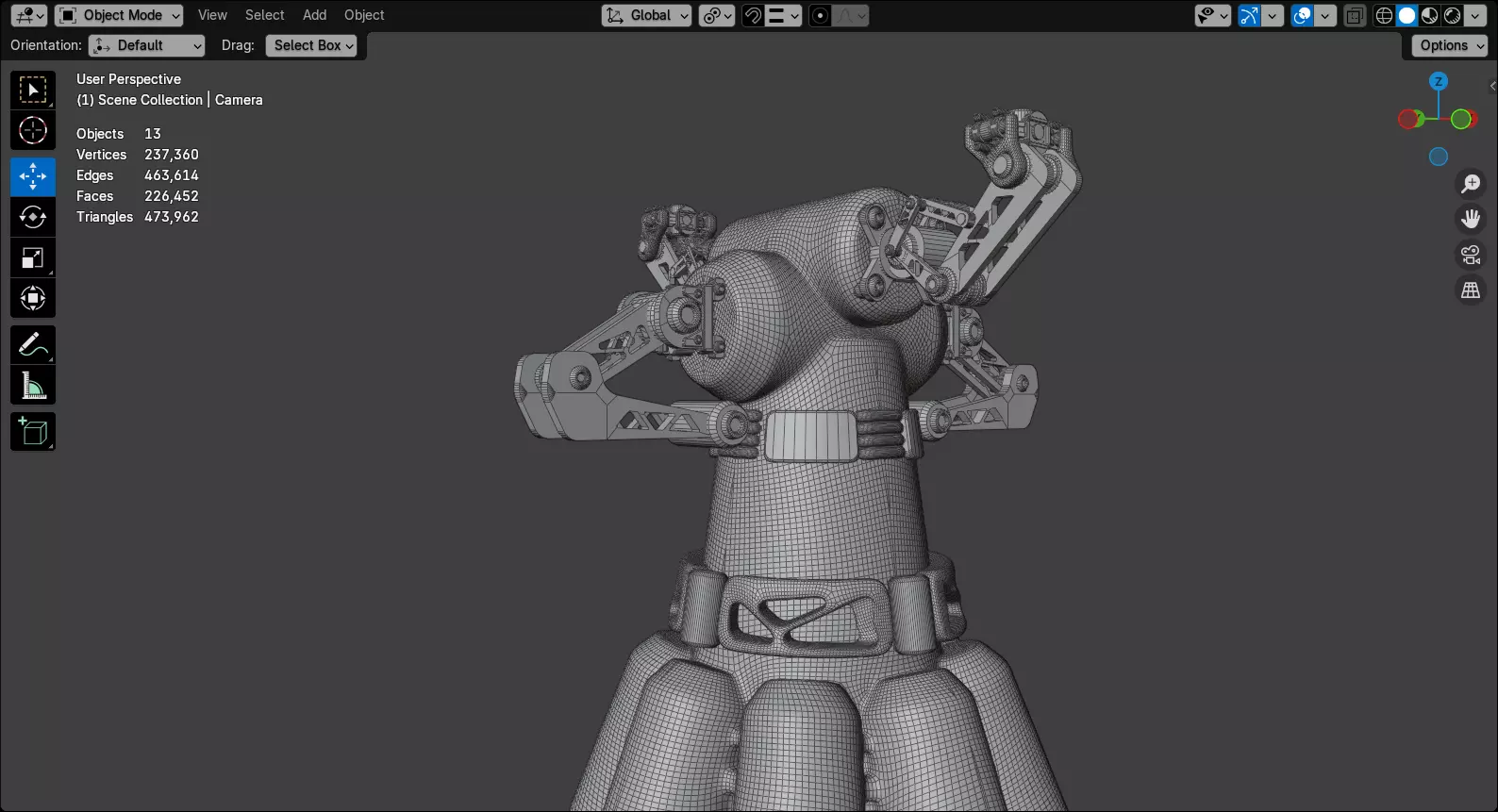
Task: Expand the viewport shading options arrow
Action: 1474,15
